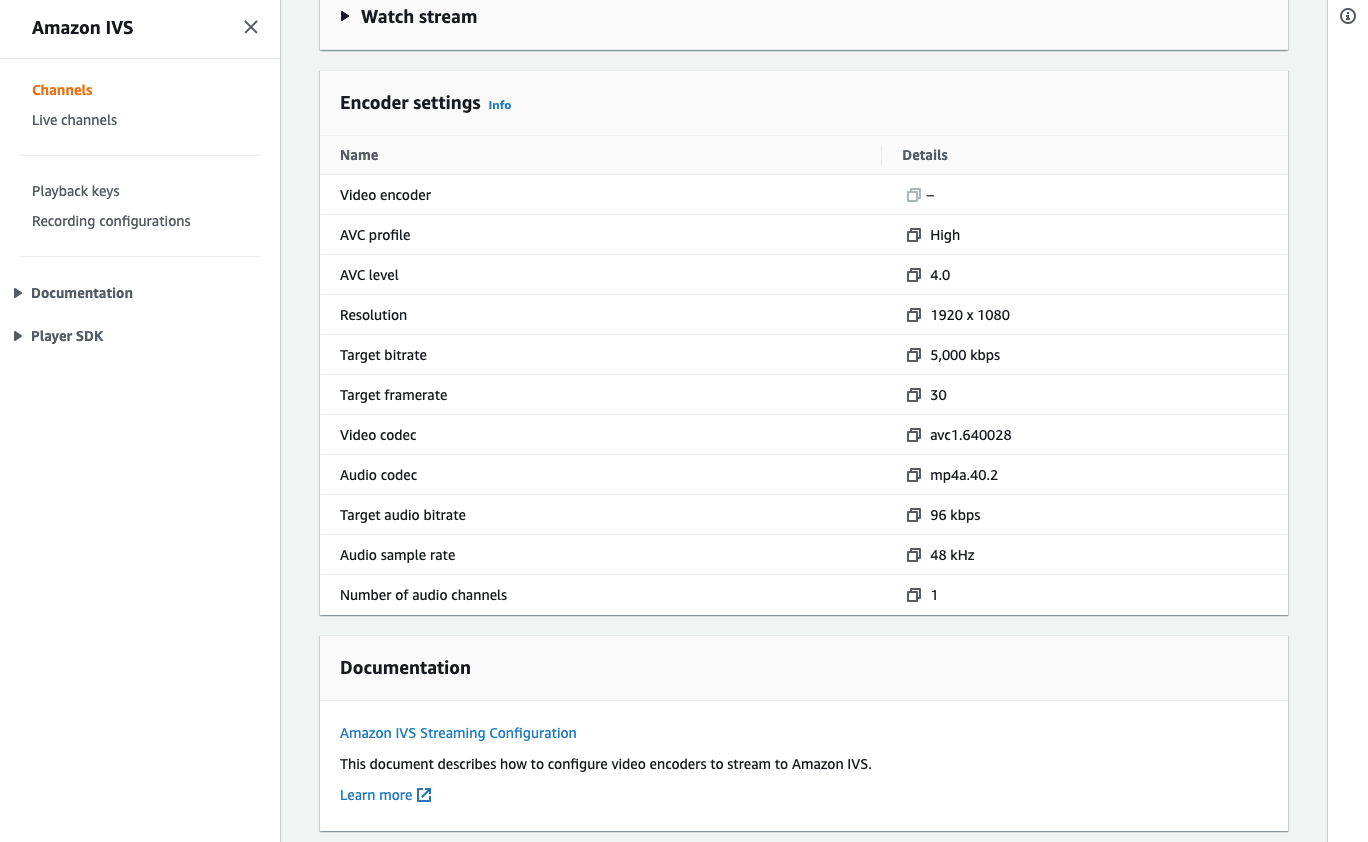
Task: Click the AVC profile row label
Action: [x=375, y=235]
